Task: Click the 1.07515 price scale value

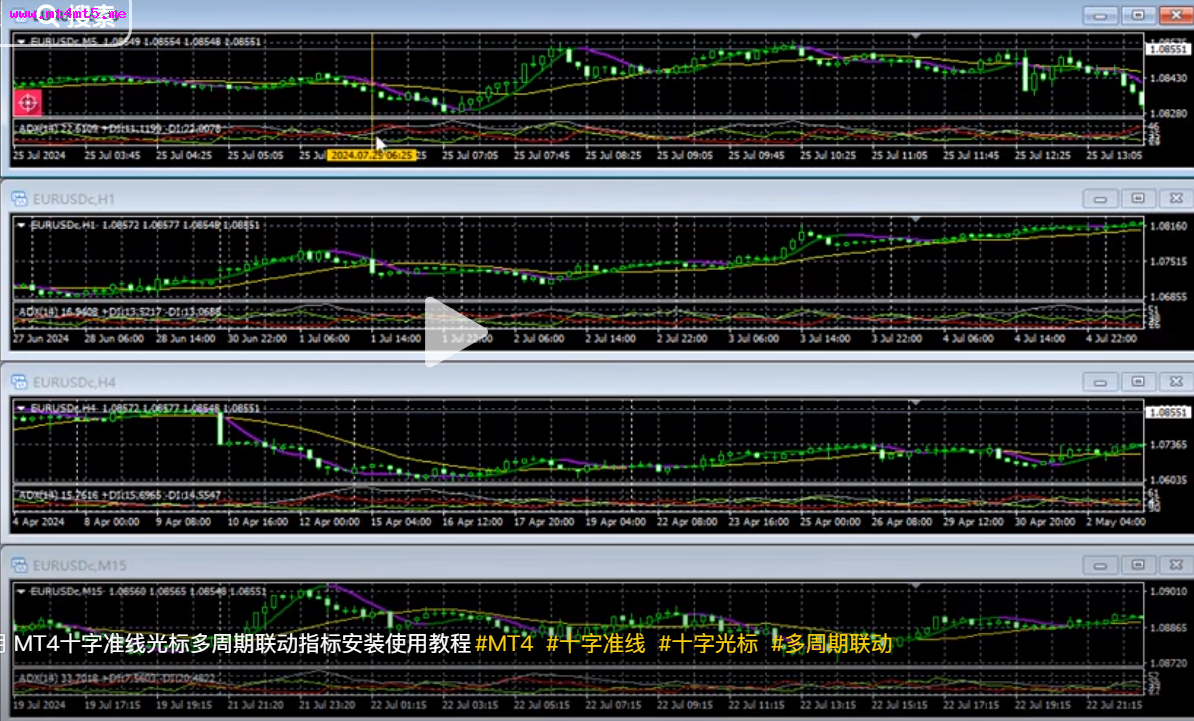Action: 1168,262
